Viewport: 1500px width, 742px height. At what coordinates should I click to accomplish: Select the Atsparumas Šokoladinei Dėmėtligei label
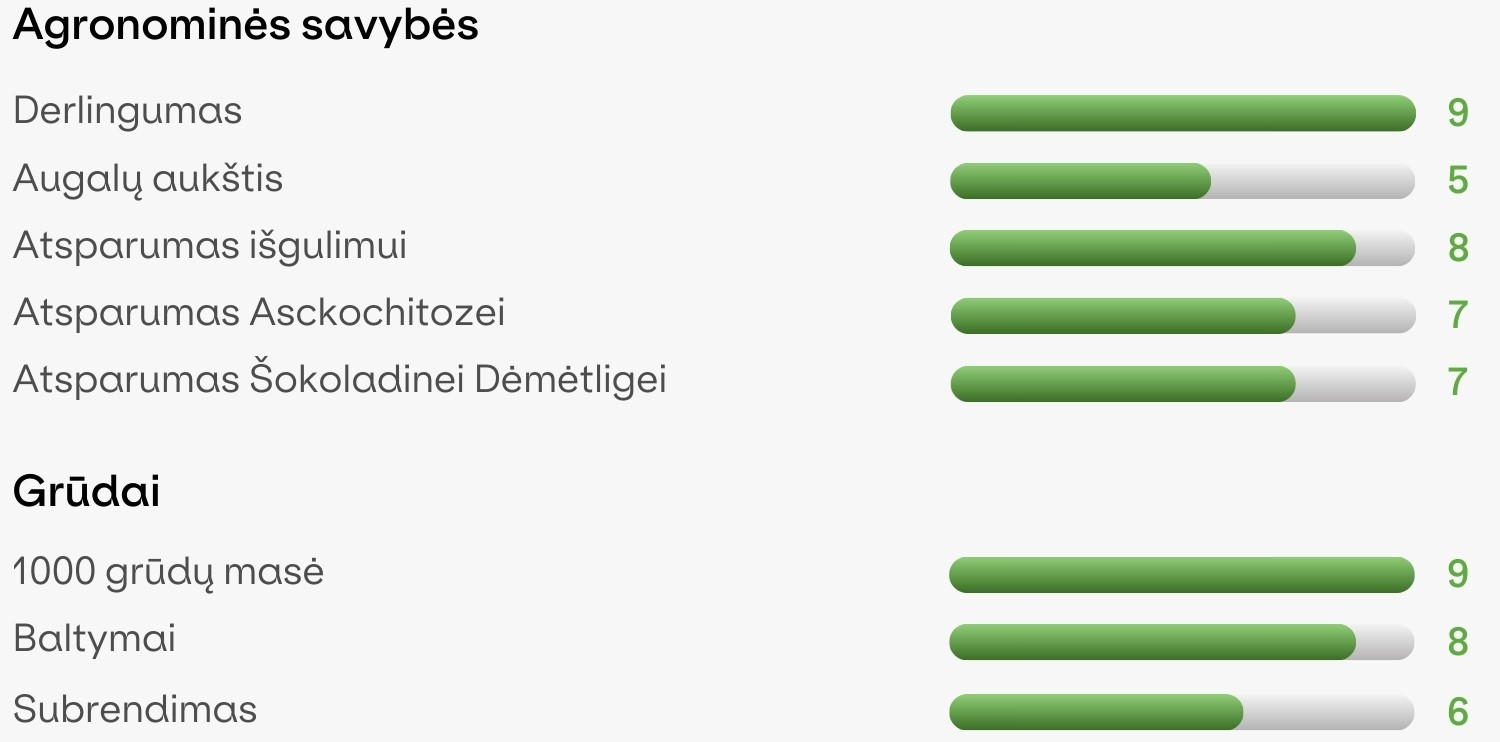point(340,380)
